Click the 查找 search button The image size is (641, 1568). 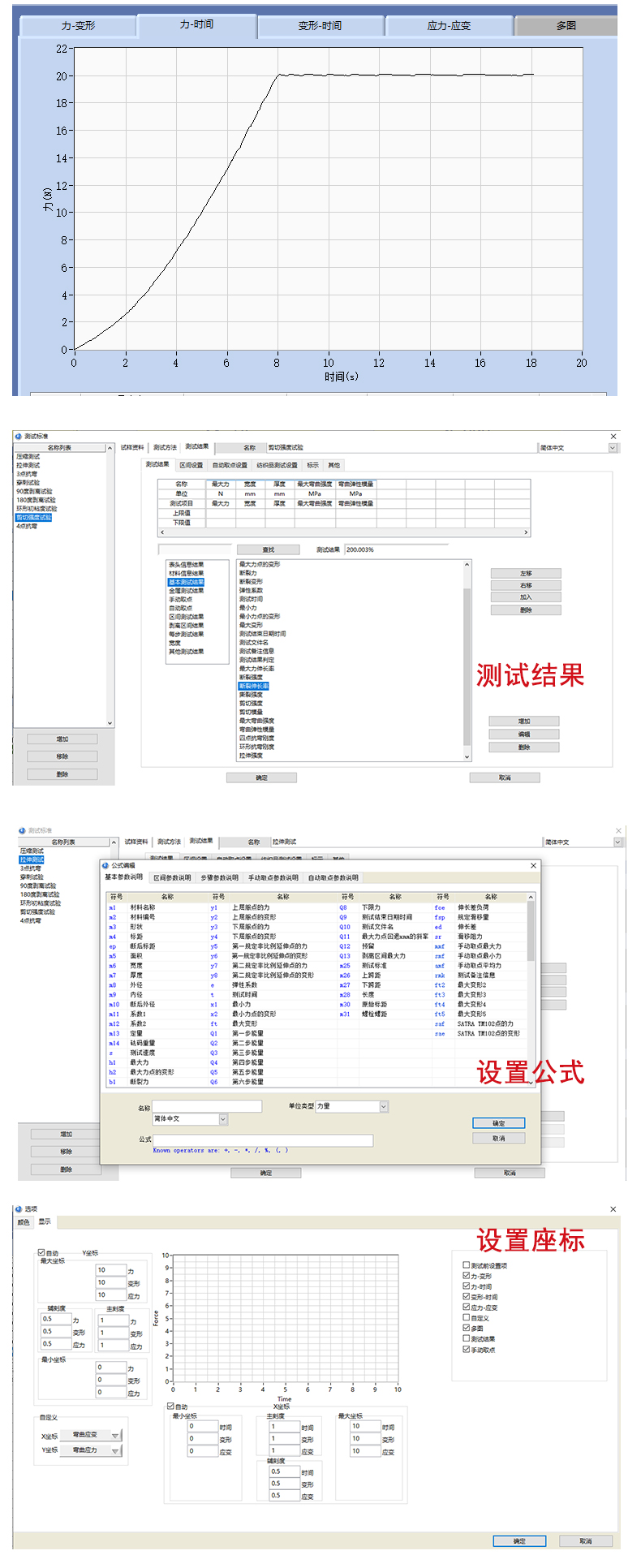coord(269,549)
